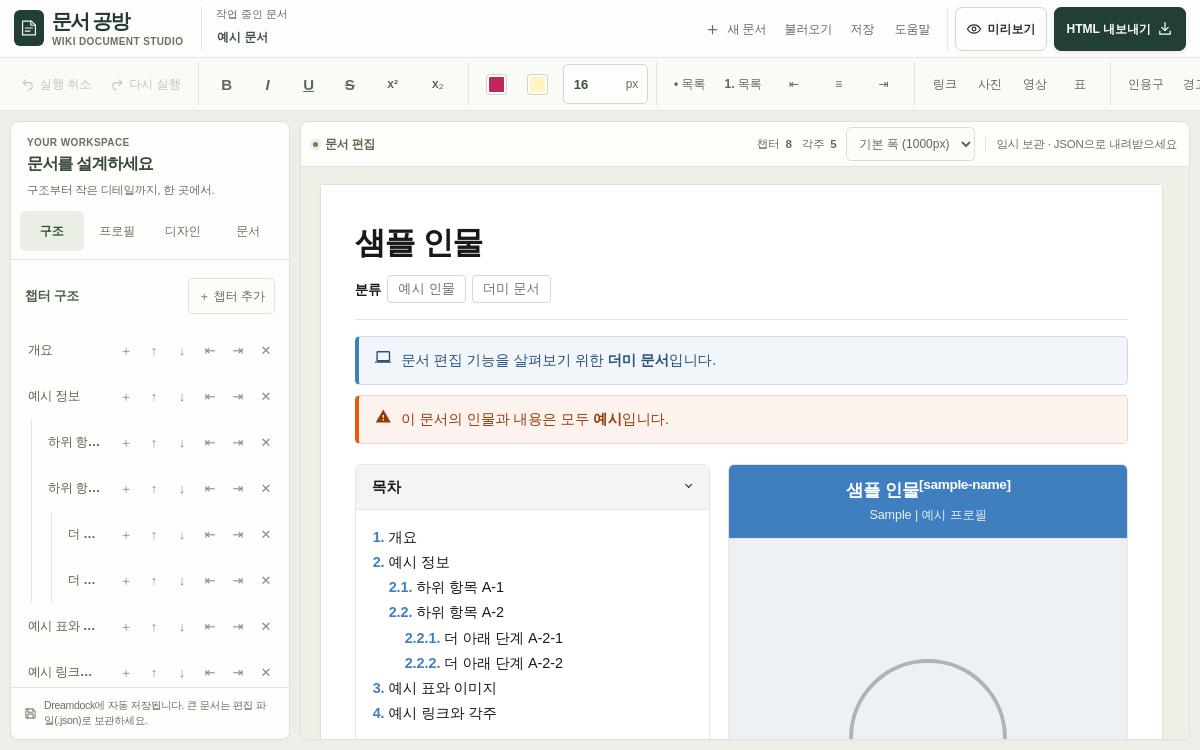The height and width of the screenshot is (750, 1200).
Task: Center align text in toolbar
Action: (838, 84)
